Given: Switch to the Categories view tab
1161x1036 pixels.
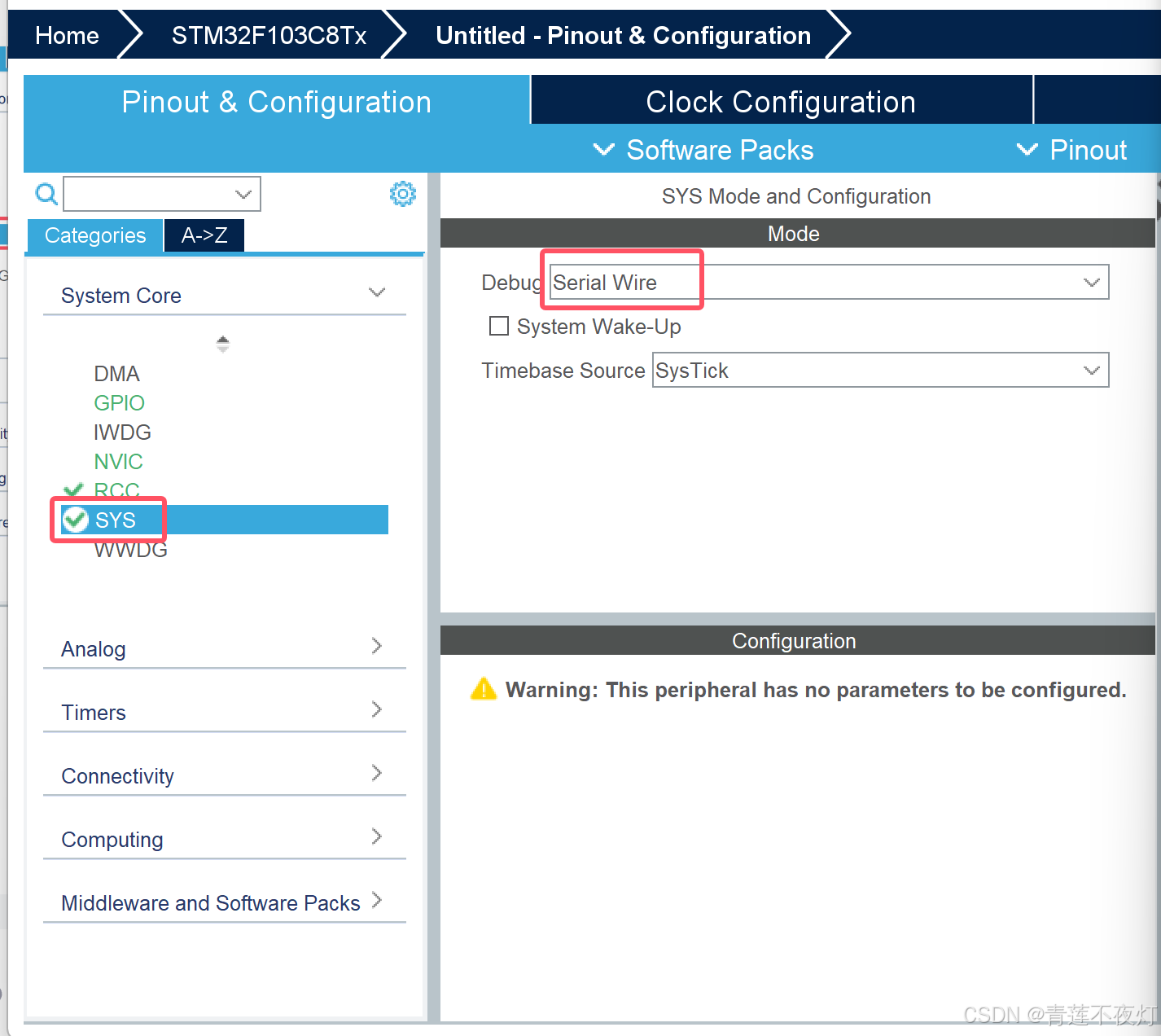Looking at the screenshot, I should click(x=95, y=235).
